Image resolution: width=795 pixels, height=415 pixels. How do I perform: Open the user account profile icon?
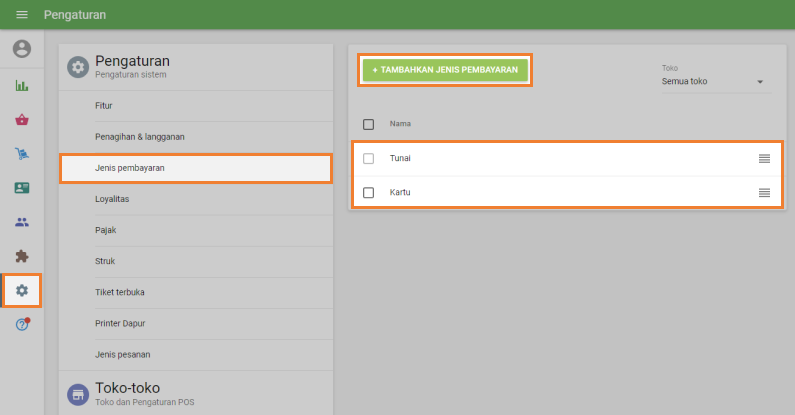[22, 49]
